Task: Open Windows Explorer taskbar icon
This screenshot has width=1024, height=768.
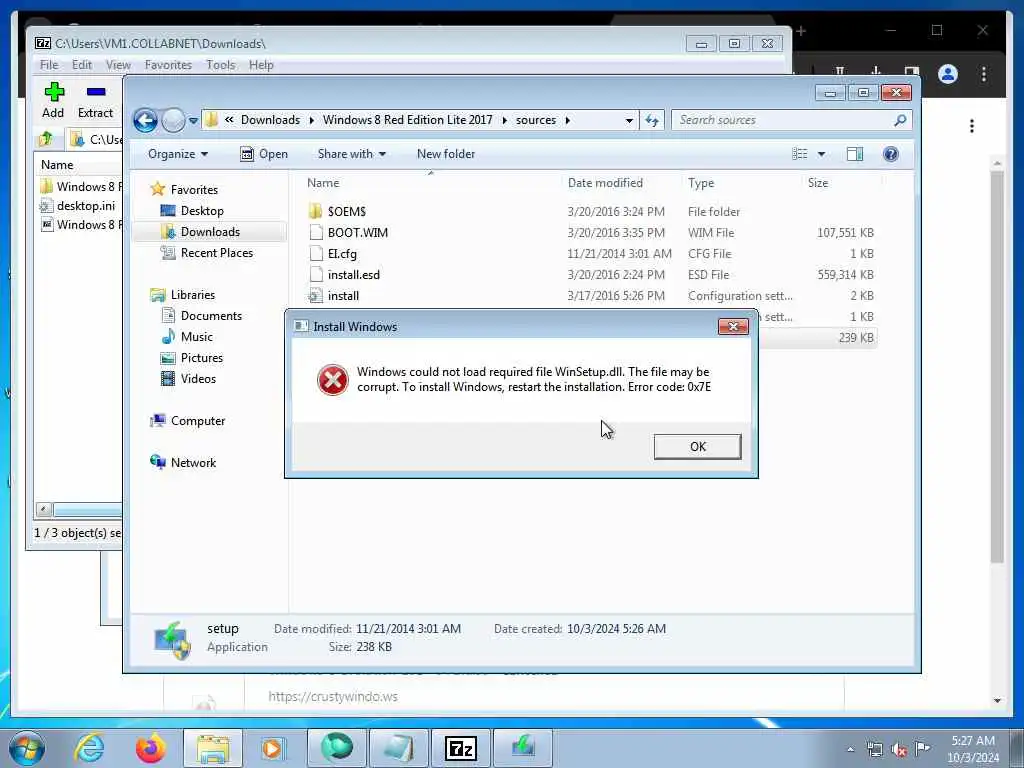Action: pyautogui.click(x=212, y=748)
